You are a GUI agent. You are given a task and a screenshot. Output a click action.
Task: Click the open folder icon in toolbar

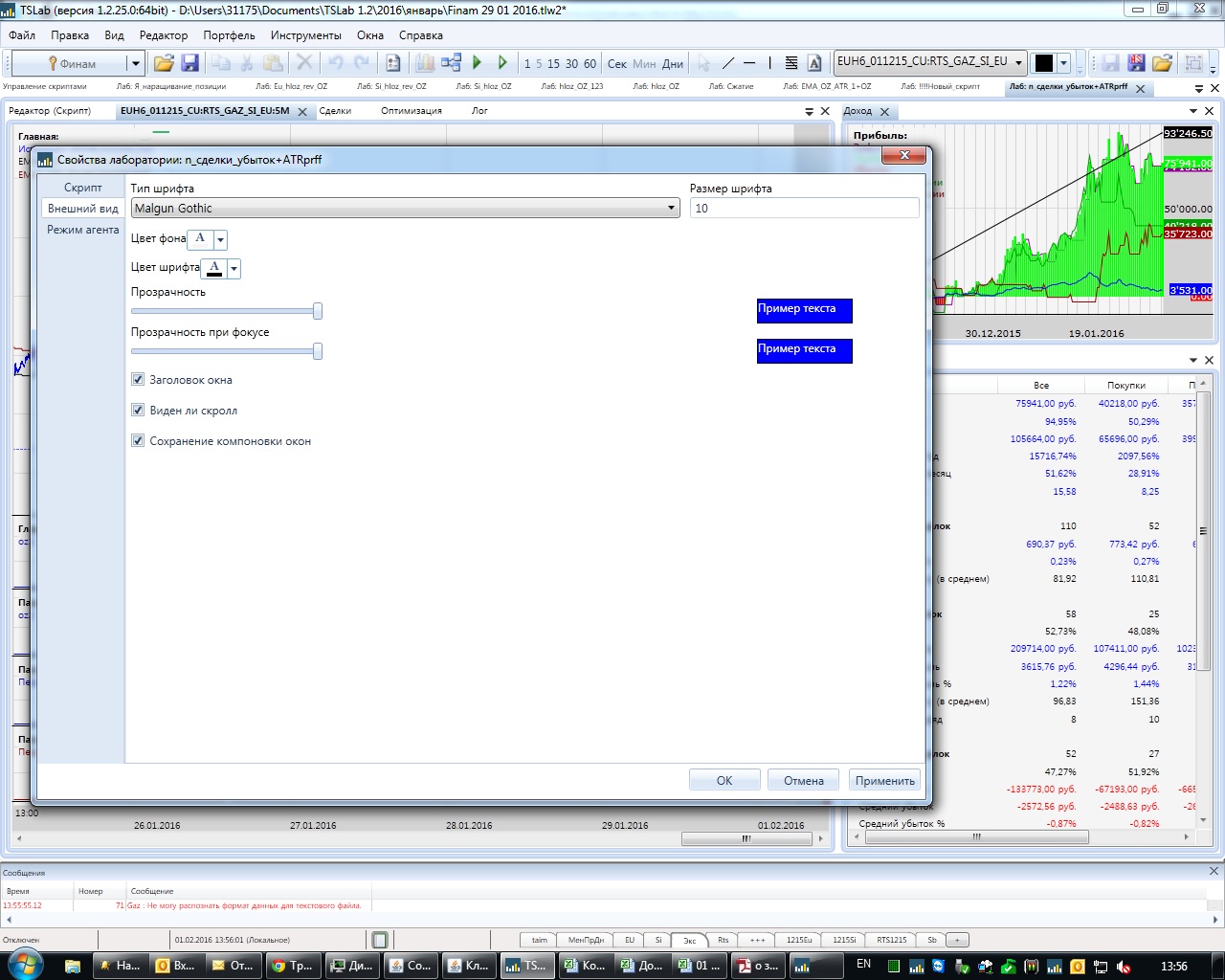(x=164, y=63)
